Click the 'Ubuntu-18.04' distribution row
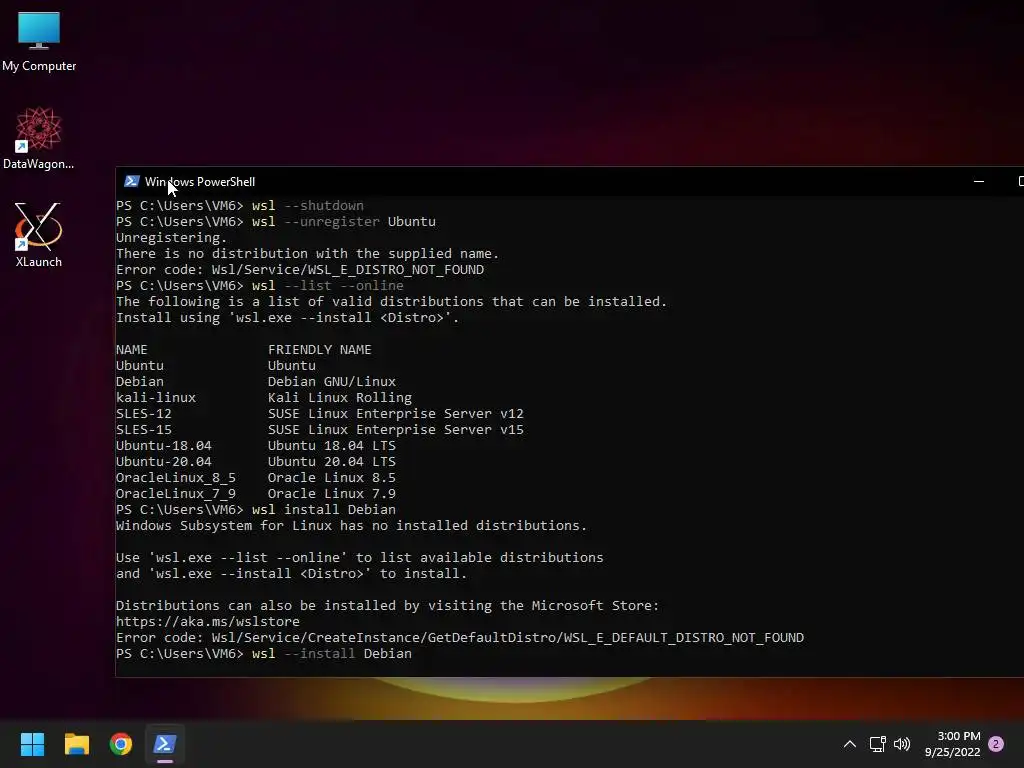The height and width of the screenshot is (768, 1024). [x=256, y=445]
